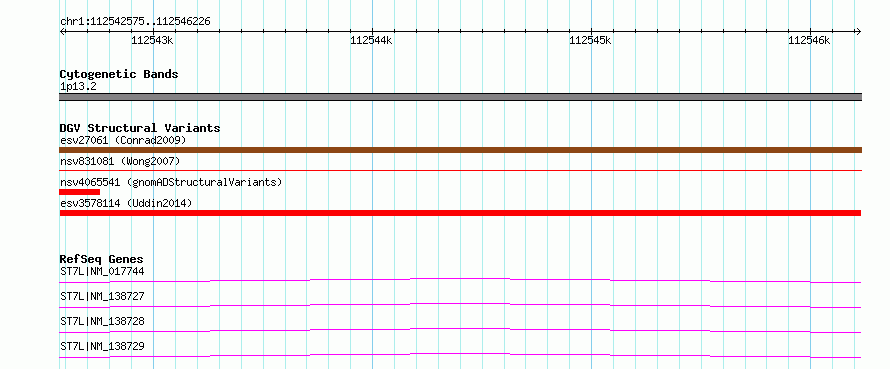Viewport: 890px width, 369px height.
Task: Open the ST7L|NM_138727 transcript label
Action: click(x=102, y=296)
